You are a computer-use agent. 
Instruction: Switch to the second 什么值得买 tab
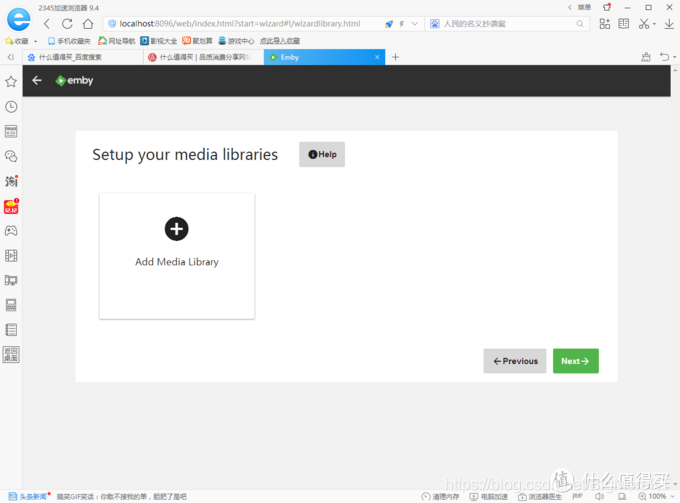click(x=203, y=57)
